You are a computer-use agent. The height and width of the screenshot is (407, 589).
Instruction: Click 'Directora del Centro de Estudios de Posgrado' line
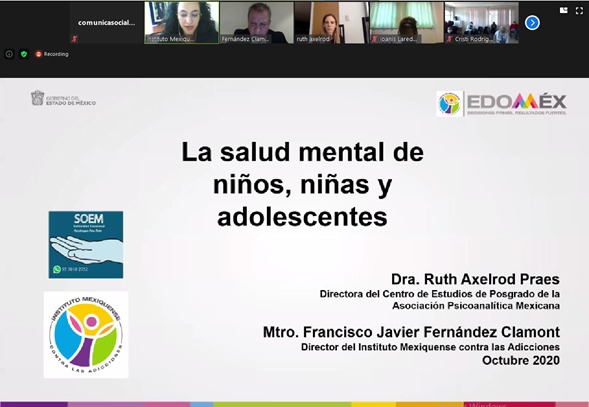pyautogui.click(x=440, y=294)
